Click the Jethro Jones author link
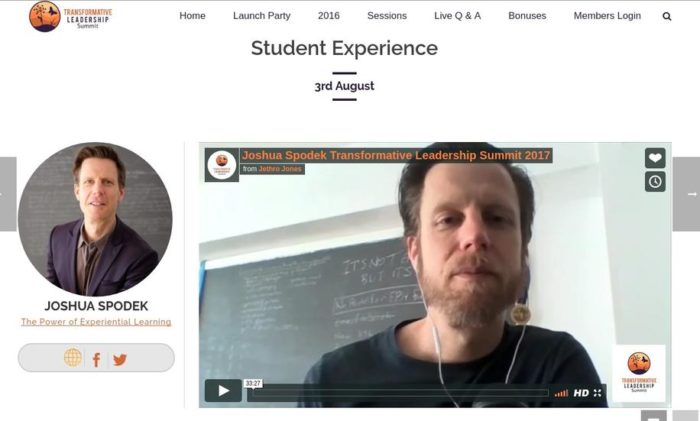This screenshot has height=421, width=700. [280, 169]
